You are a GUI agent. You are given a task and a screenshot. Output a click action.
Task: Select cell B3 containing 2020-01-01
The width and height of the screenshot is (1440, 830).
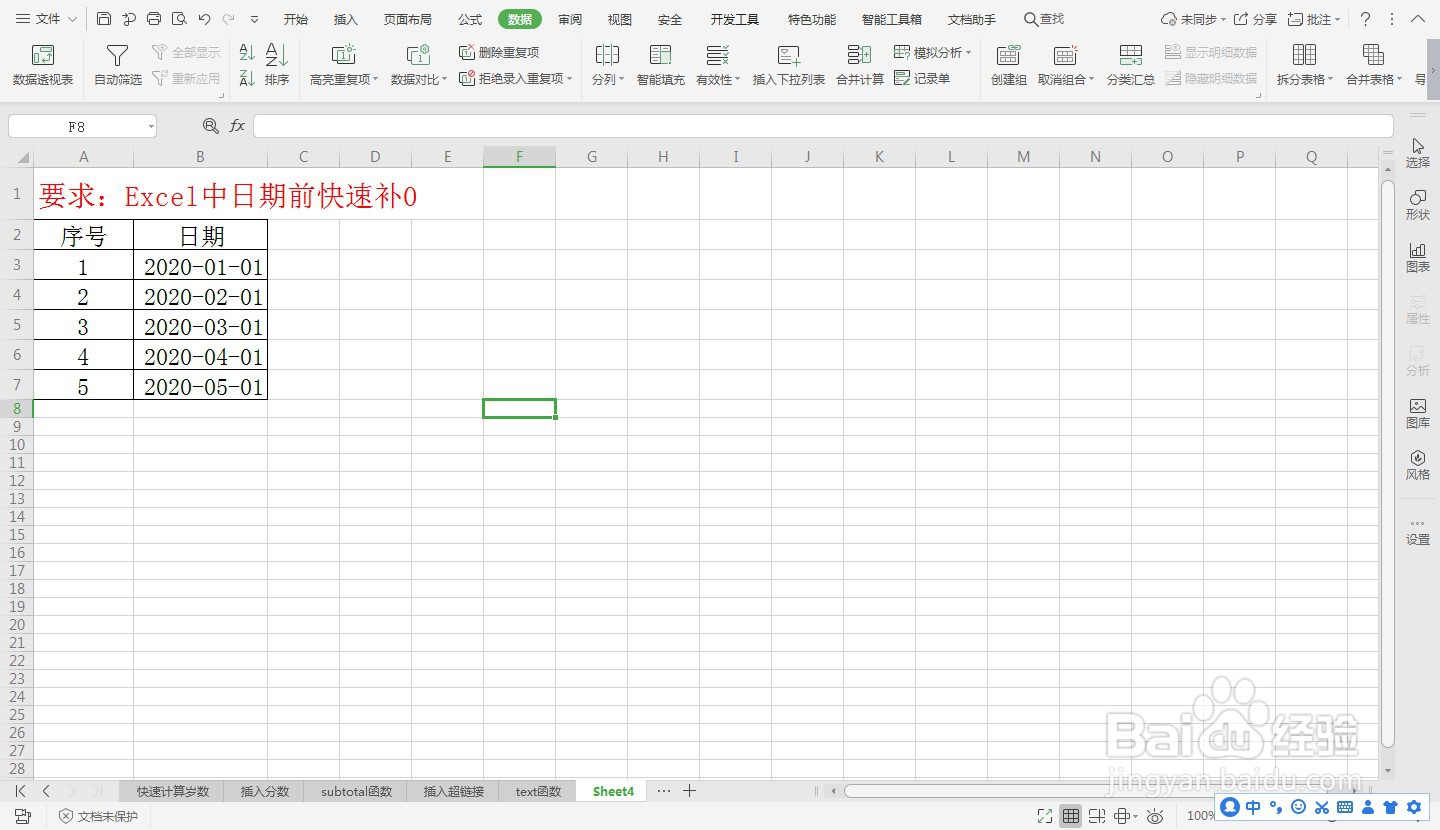[201, 266]
